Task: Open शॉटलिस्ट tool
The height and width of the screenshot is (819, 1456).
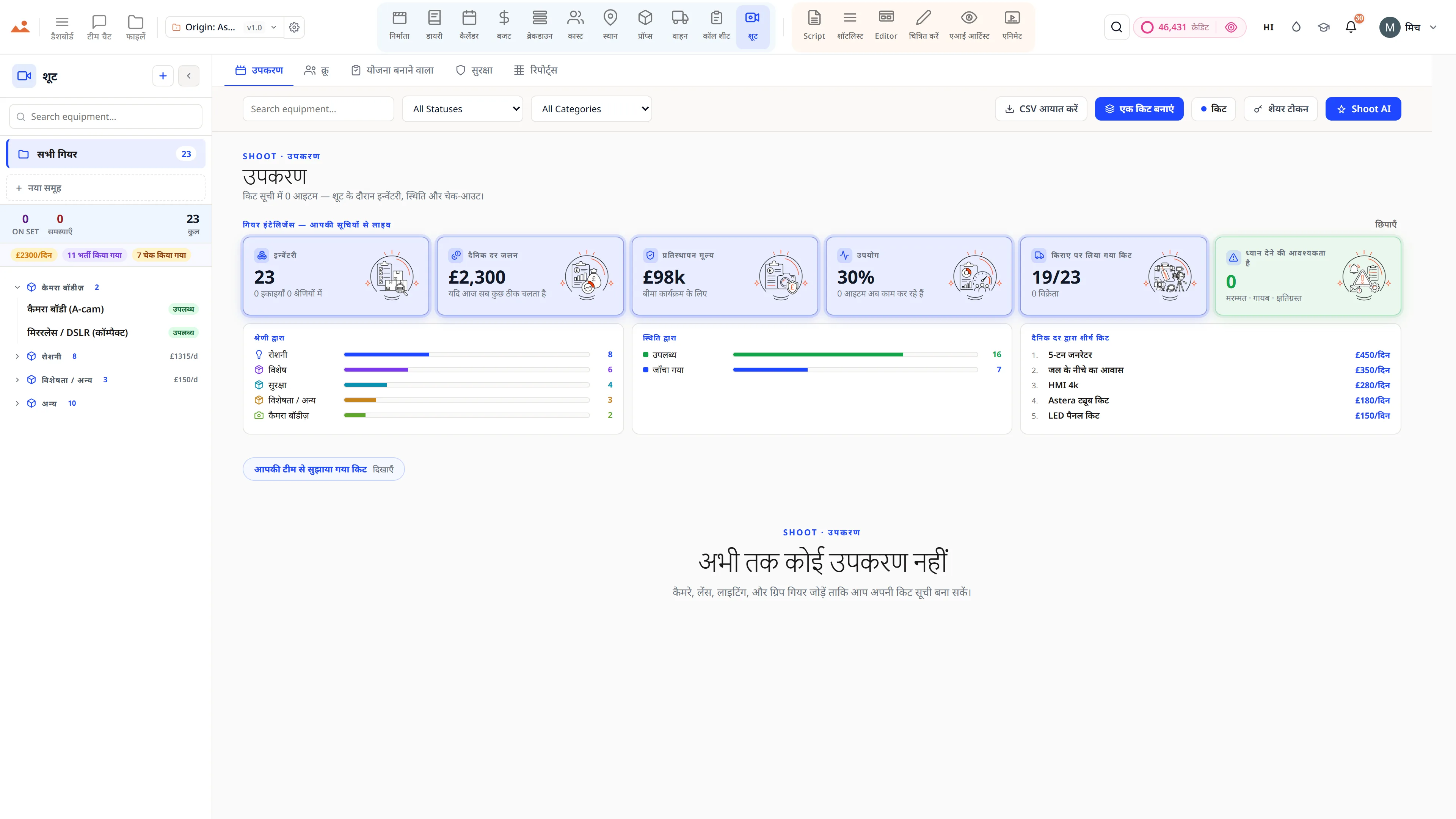Action: pyautogui.click(x=850, y=27)
